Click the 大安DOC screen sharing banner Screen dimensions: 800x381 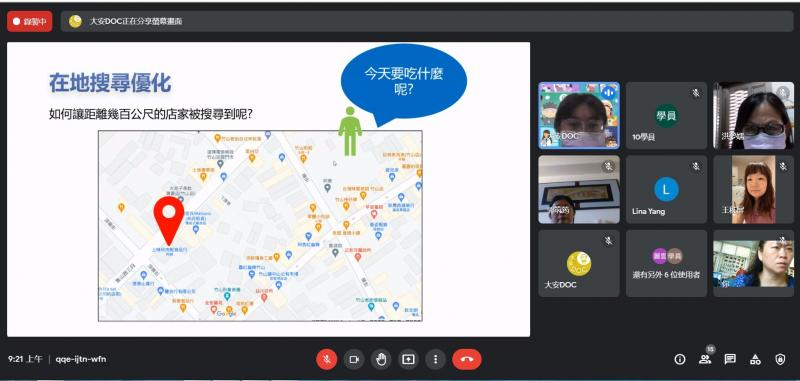[x=427, y=21]
